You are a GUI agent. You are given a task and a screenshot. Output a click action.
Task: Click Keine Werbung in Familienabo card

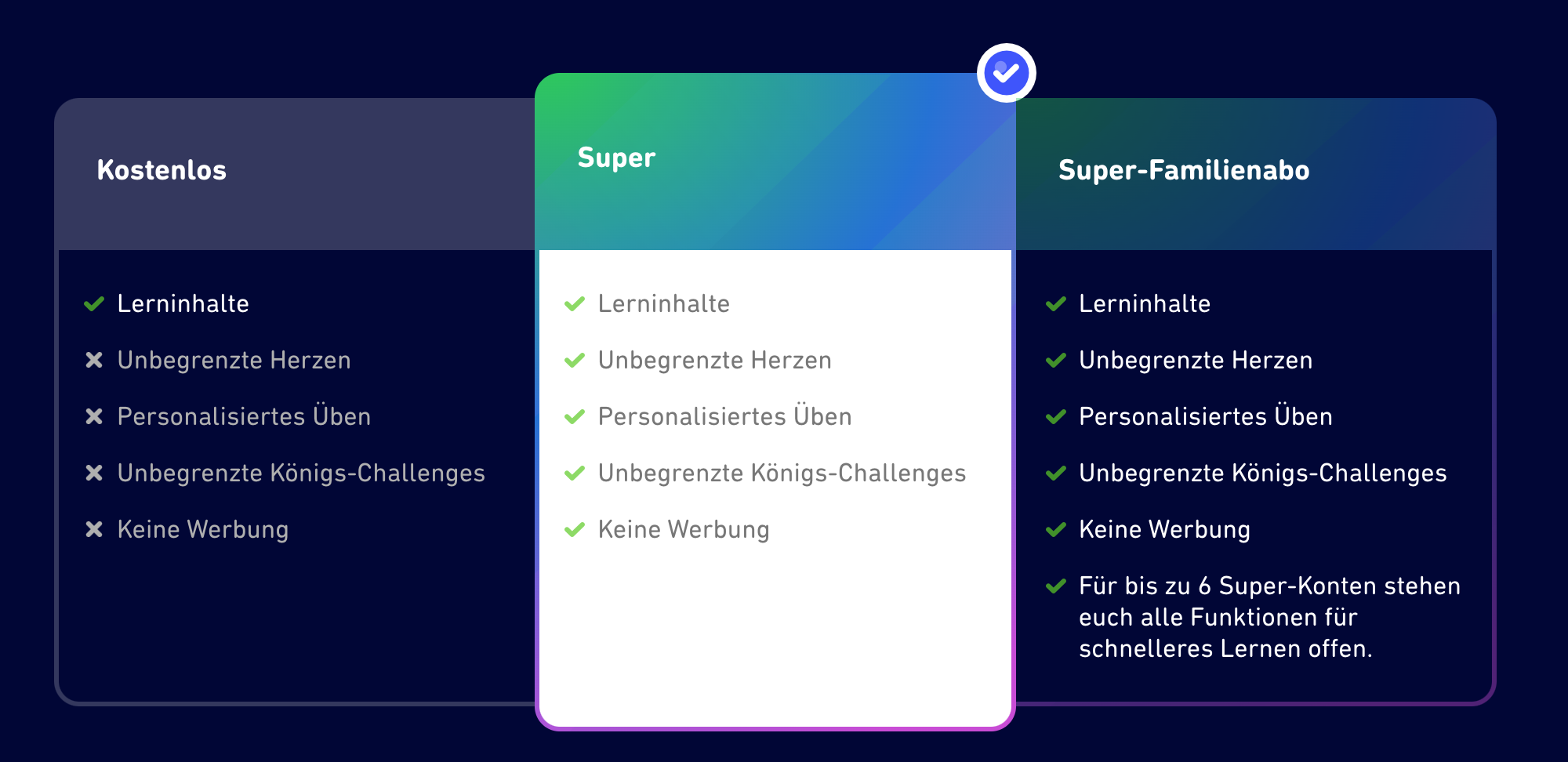pyautogui.click(x=1164, y=529)
